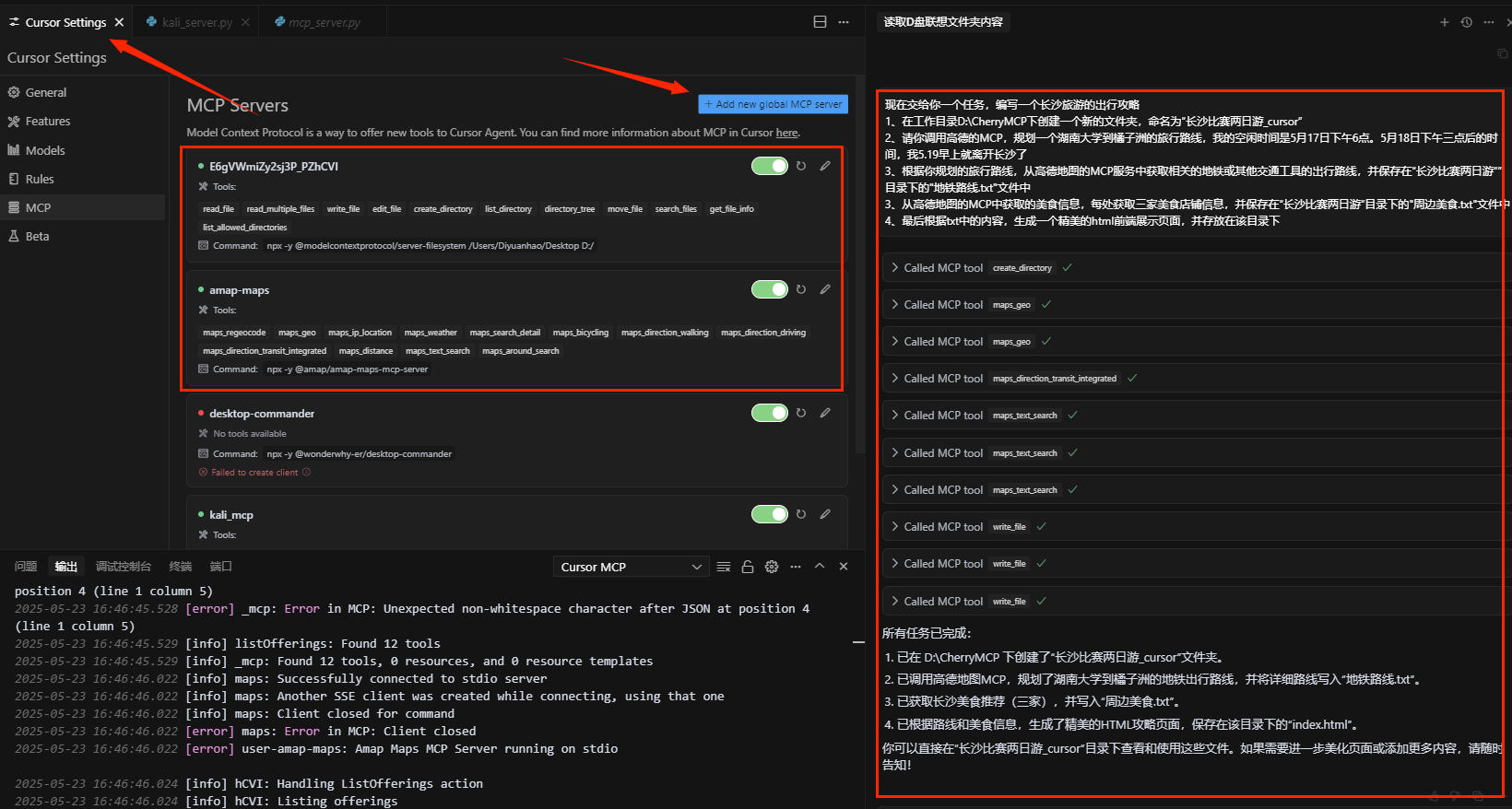Open Models settings section
This screenshot has width=1512, height=809.
pyautogui.click(x=83, y=150)
